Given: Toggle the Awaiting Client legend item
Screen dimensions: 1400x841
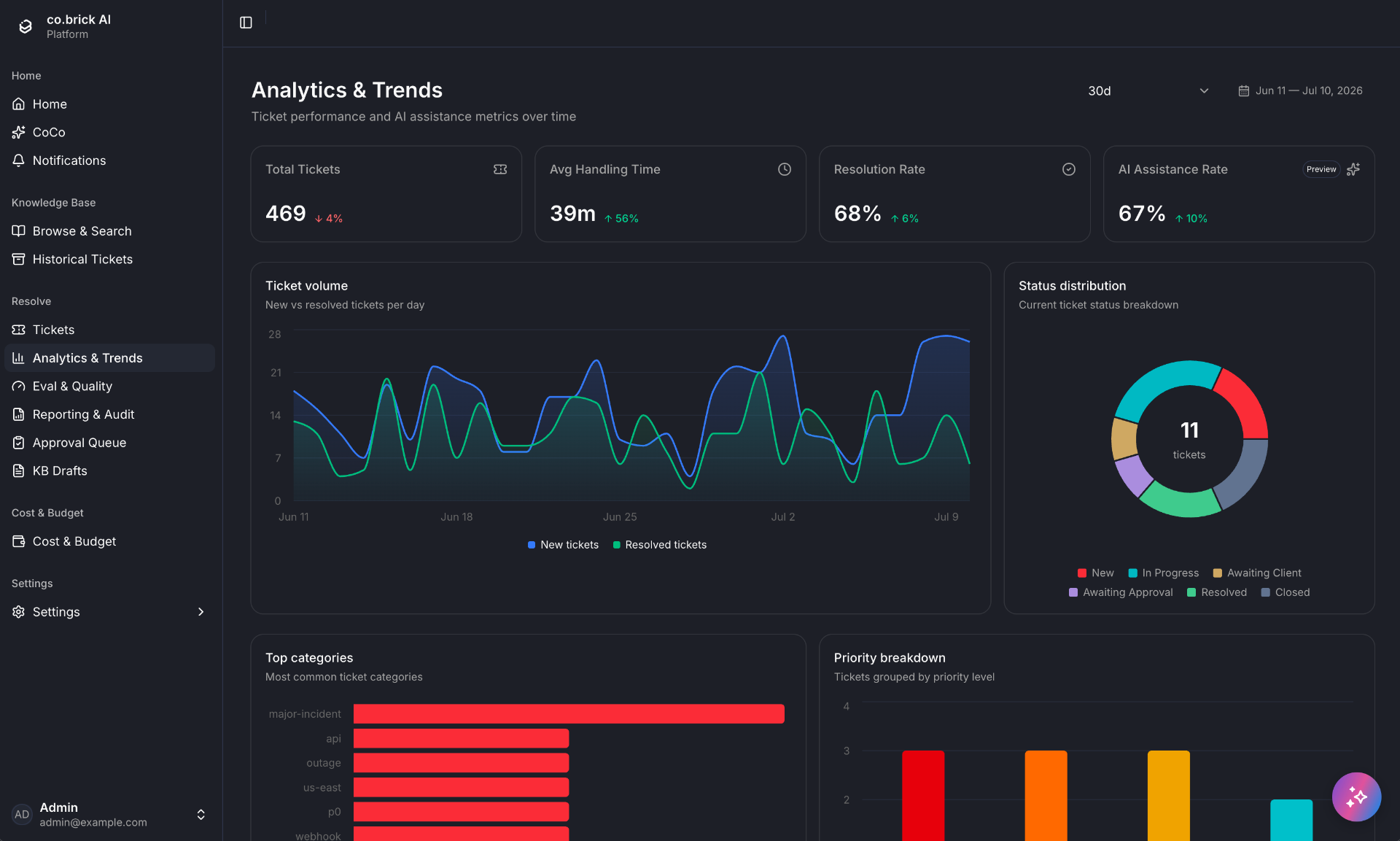Looking at the screenshot, I should [x=1257, y=573].
